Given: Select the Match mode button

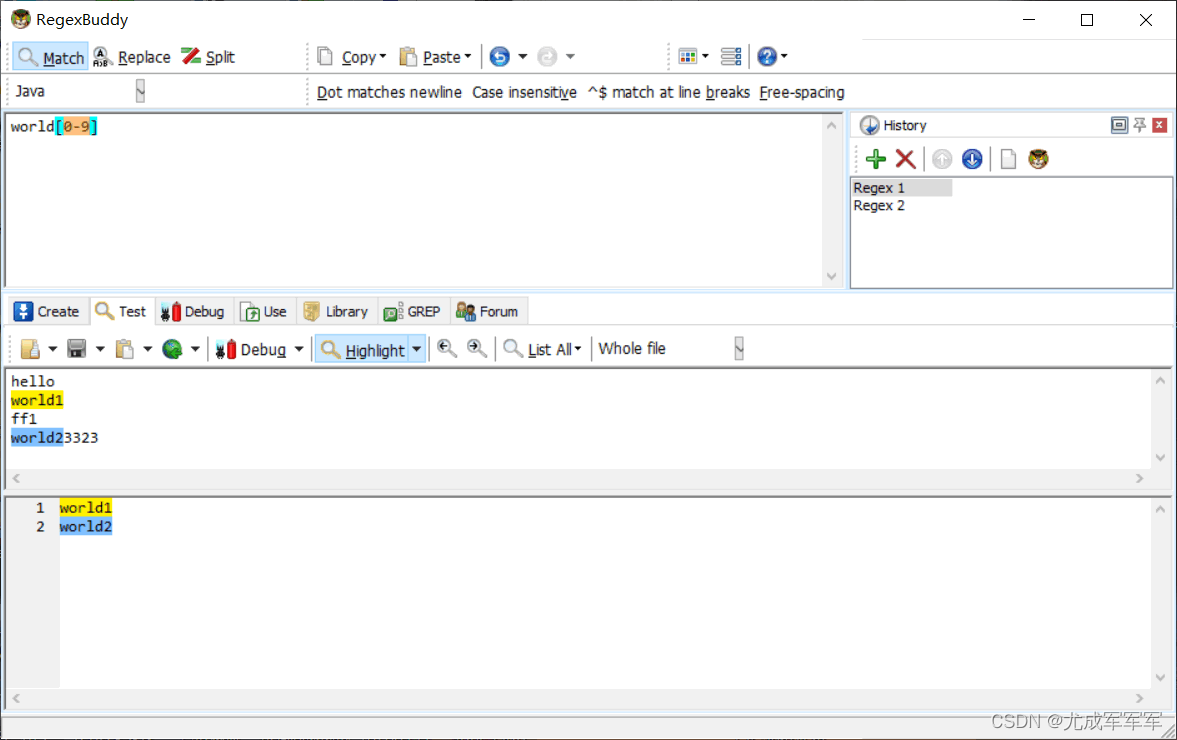Looking at the screenshot, I should pyautogui.click(x=51, y=57).
